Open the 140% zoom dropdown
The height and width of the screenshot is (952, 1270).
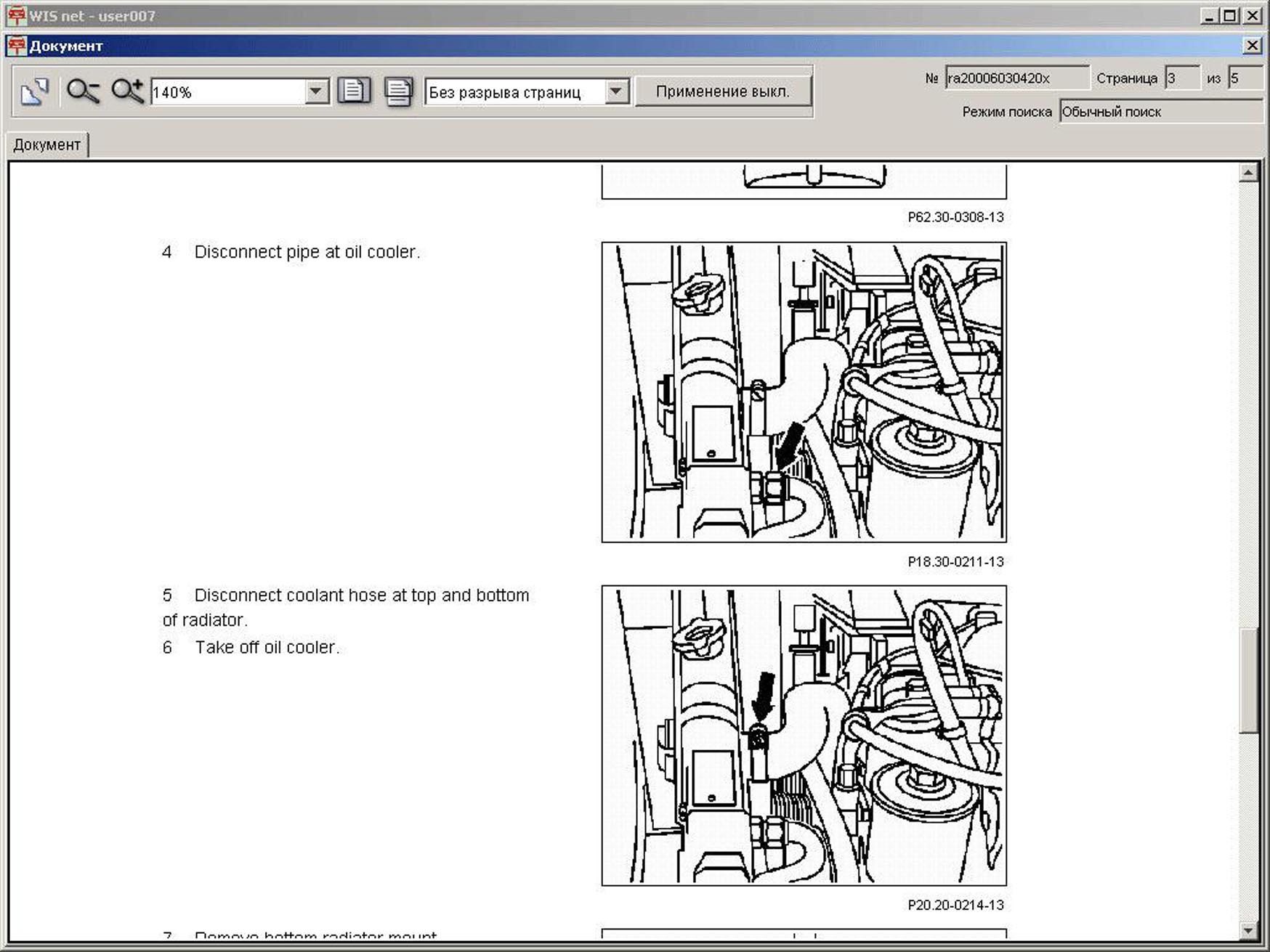coord(315,92)
